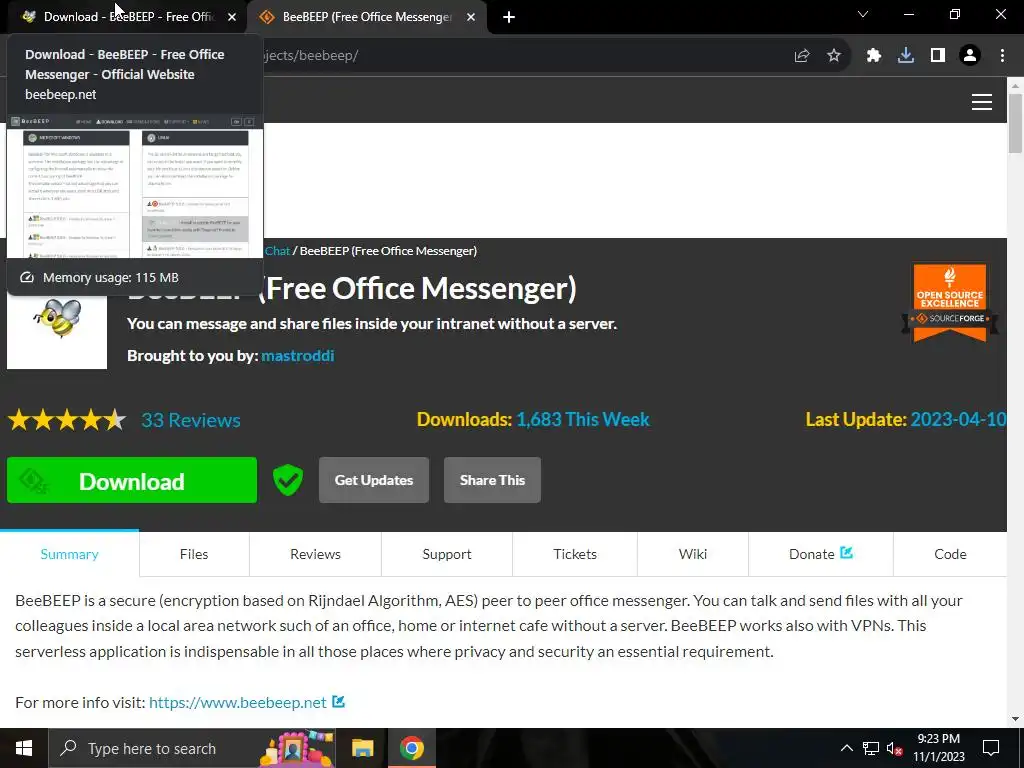Open the Reviews tab
The image size is (1024, 768).
tap(315, 554)
